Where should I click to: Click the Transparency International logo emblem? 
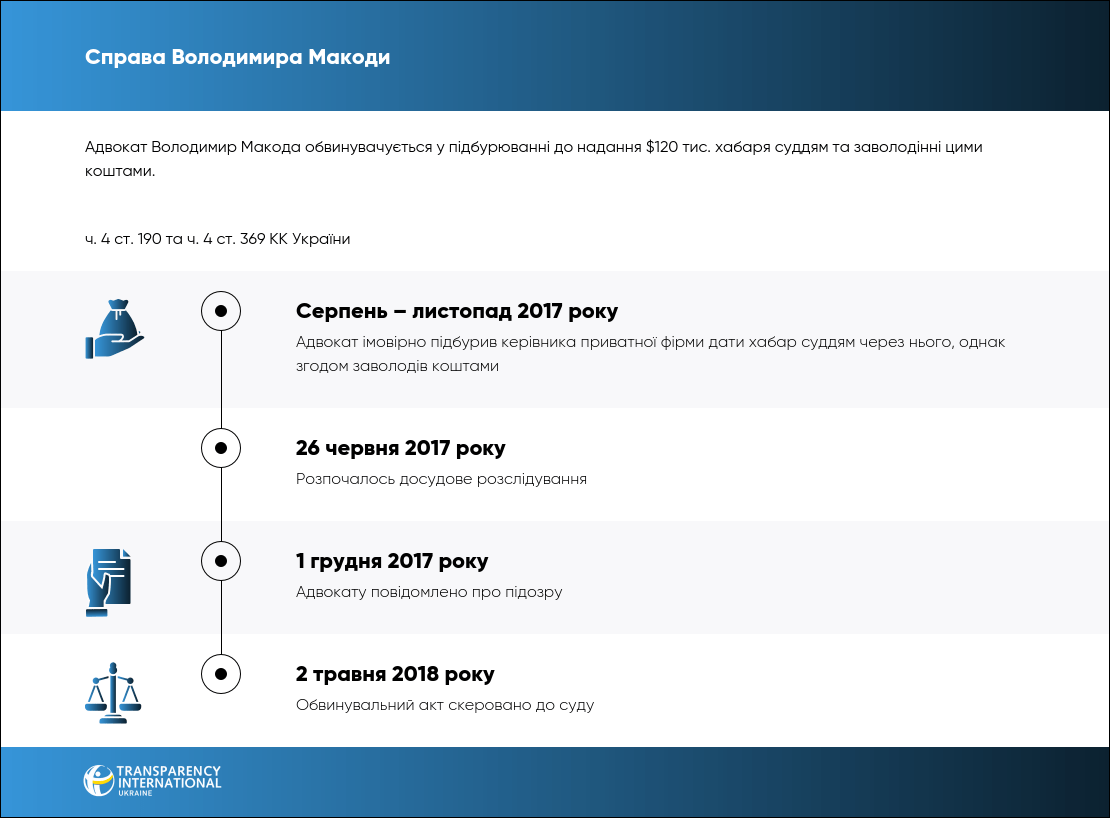coord(98,780)
